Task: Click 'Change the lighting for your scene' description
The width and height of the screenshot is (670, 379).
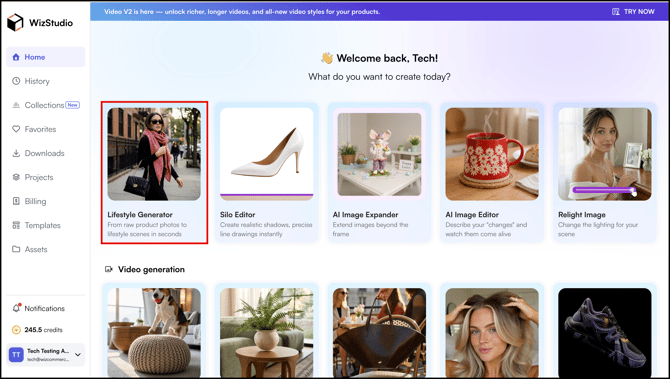Action: tap(598, 229)
